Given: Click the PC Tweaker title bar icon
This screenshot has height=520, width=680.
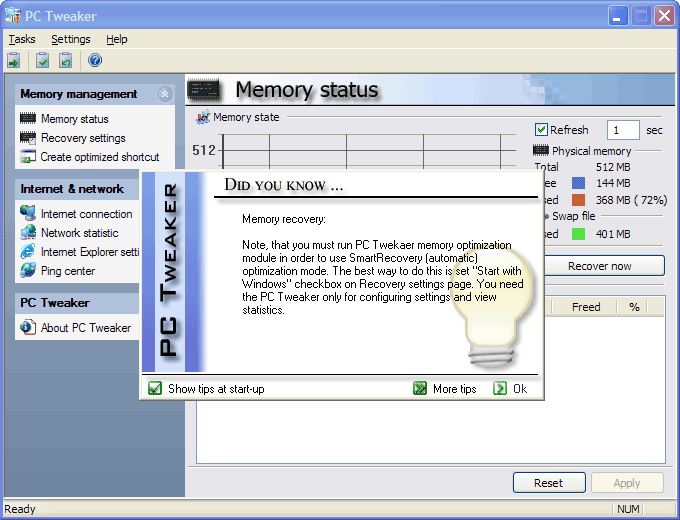Looking at the screenshot, I should (x=13, y=15).
